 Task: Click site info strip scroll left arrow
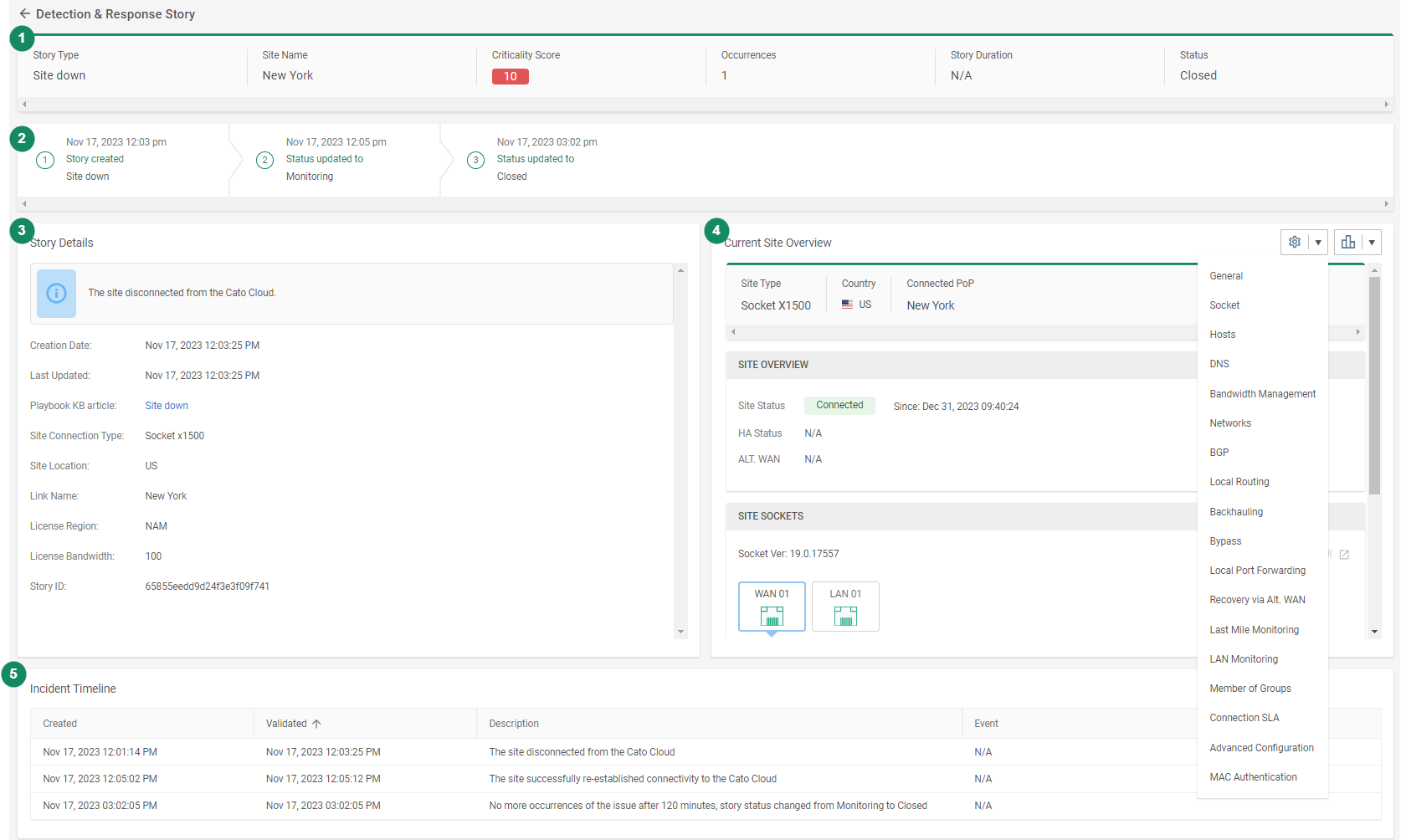point(733,332)
